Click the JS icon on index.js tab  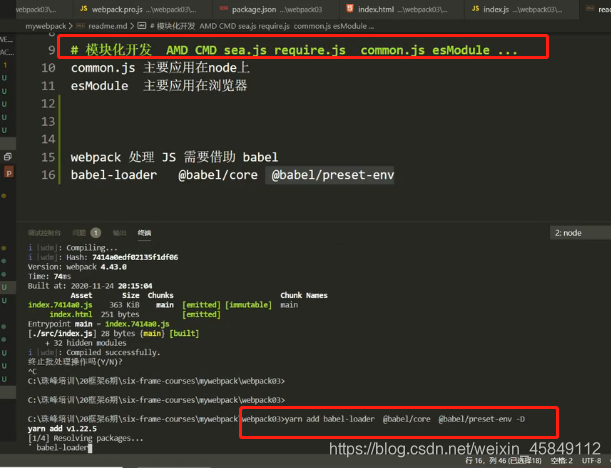click(475, 9)
